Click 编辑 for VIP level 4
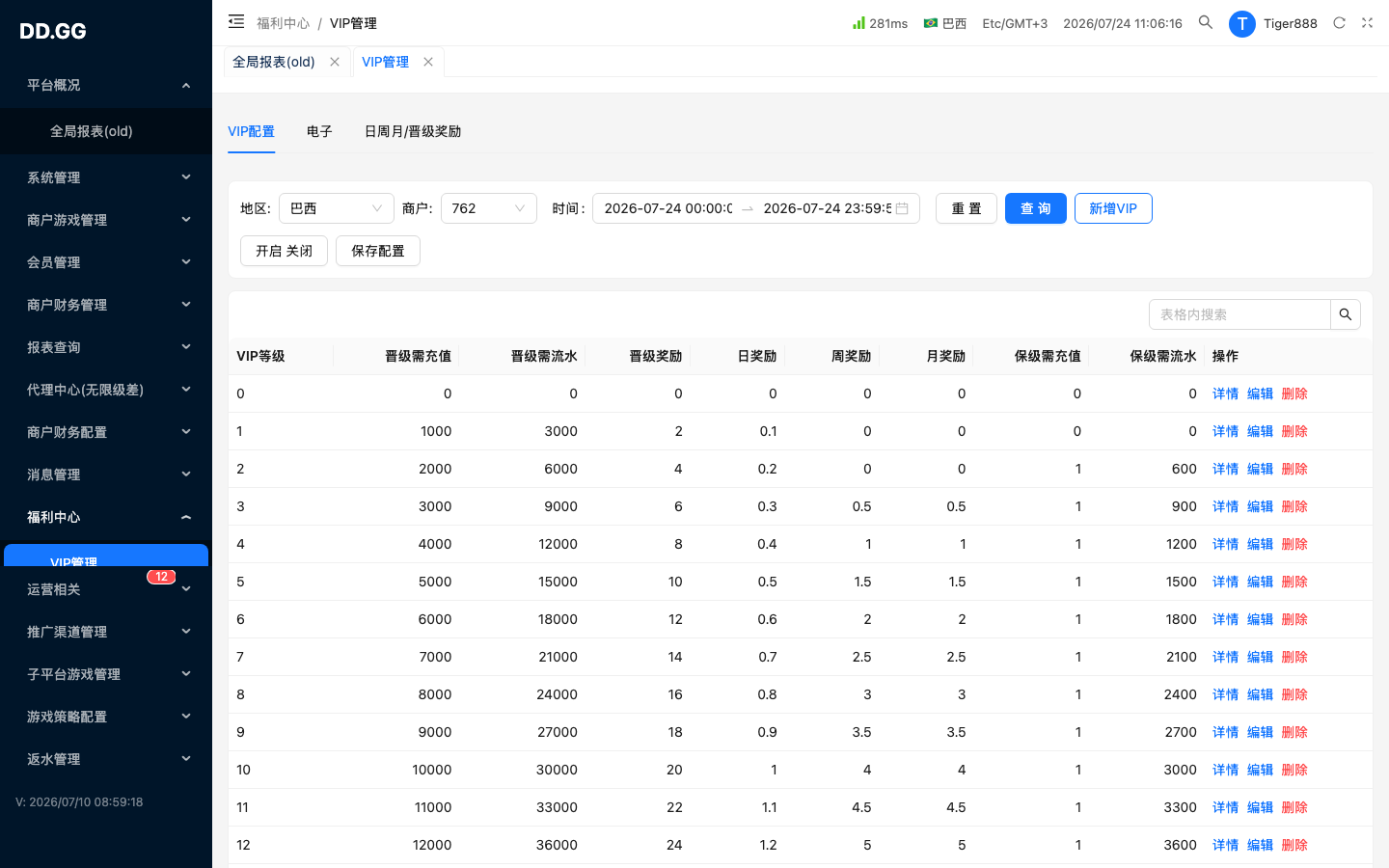This screenshot has width=1389, height=868. (x=1260, y=544)
